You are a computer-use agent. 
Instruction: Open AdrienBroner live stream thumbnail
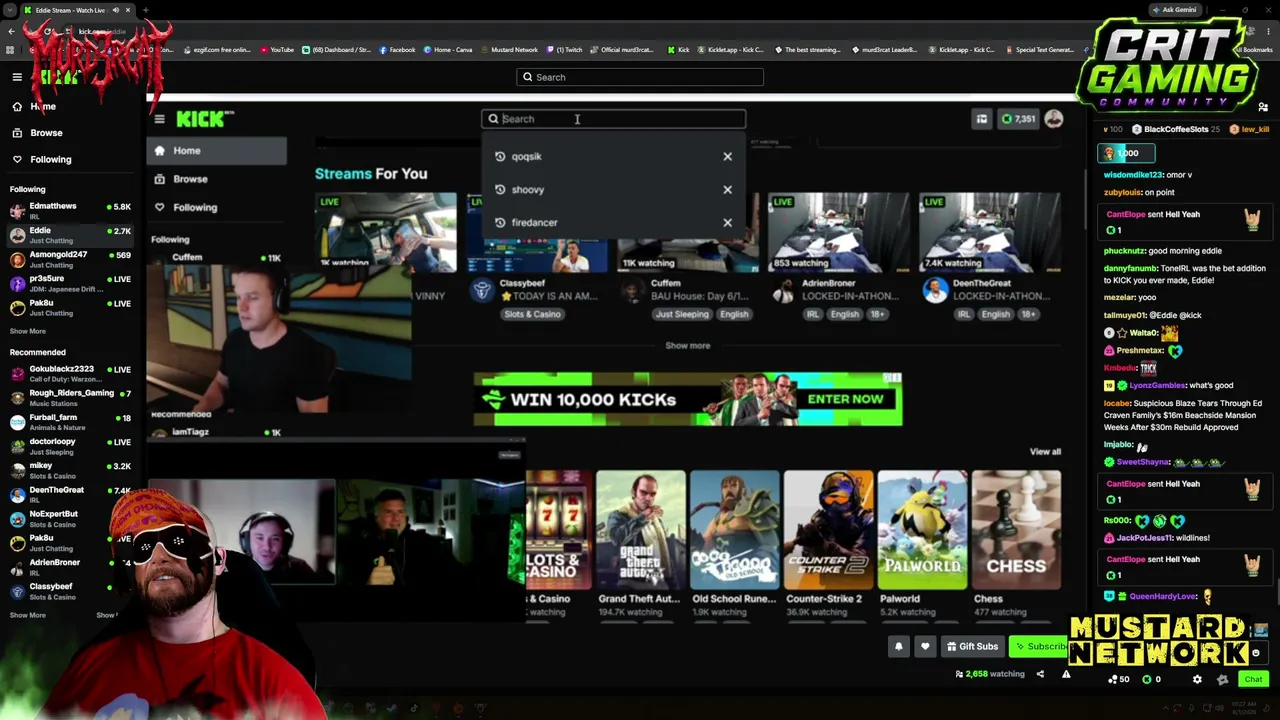coord(839,232)
